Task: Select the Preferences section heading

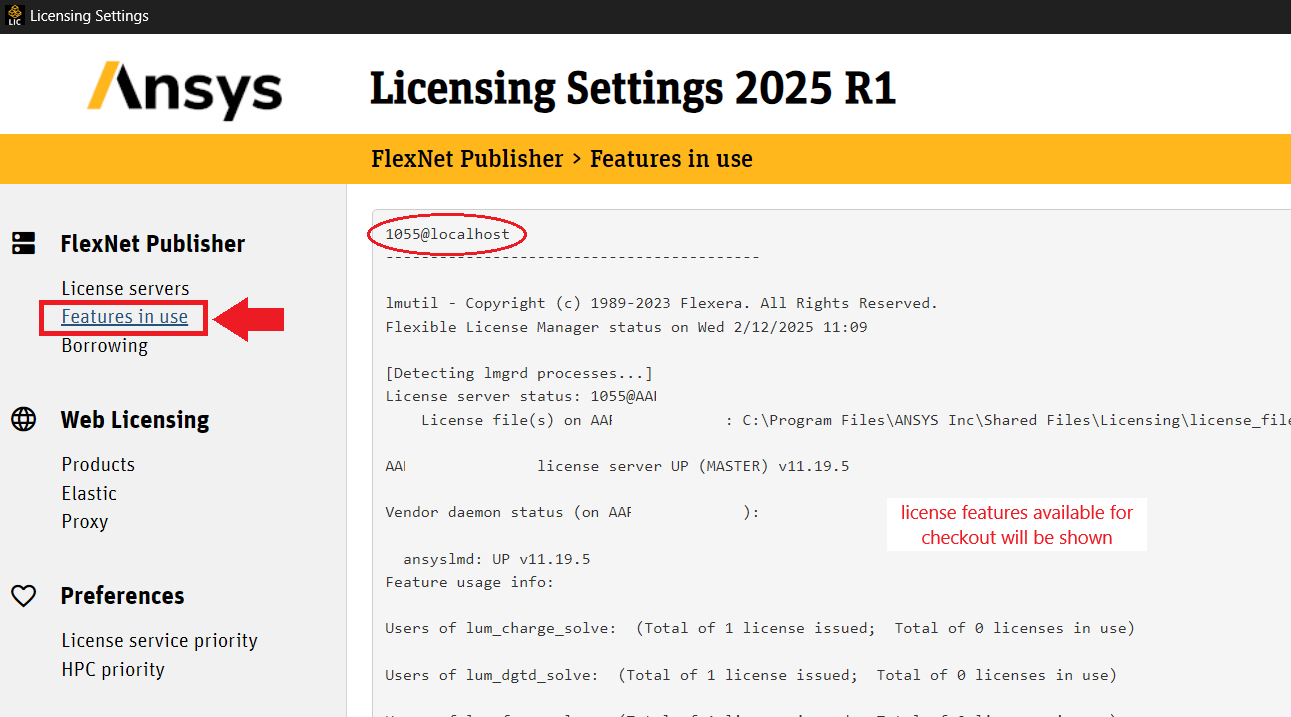Action: (122, 596)
